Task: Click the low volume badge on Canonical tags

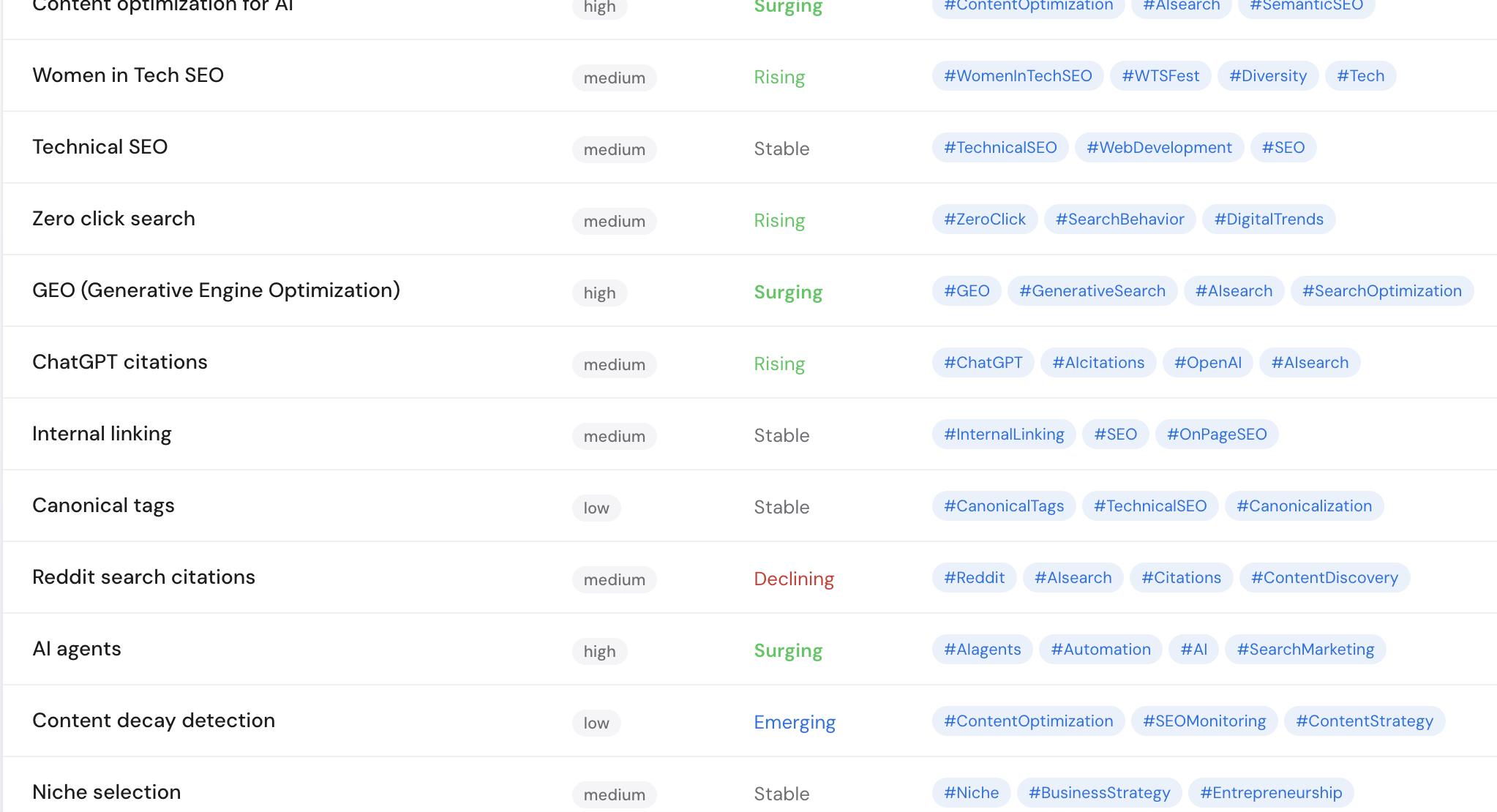Action: [x=596, y=508]
